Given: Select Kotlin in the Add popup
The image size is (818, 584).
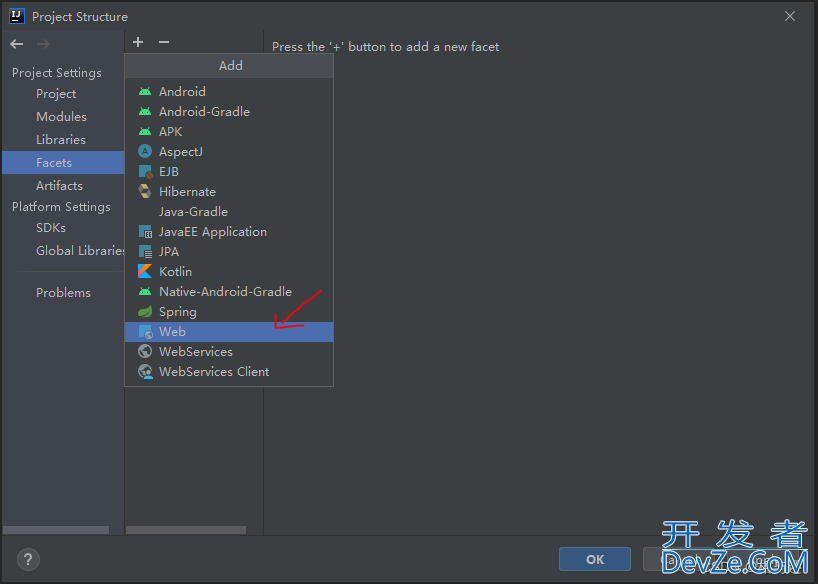Looking at the screenshot, I should coord(229,271).
